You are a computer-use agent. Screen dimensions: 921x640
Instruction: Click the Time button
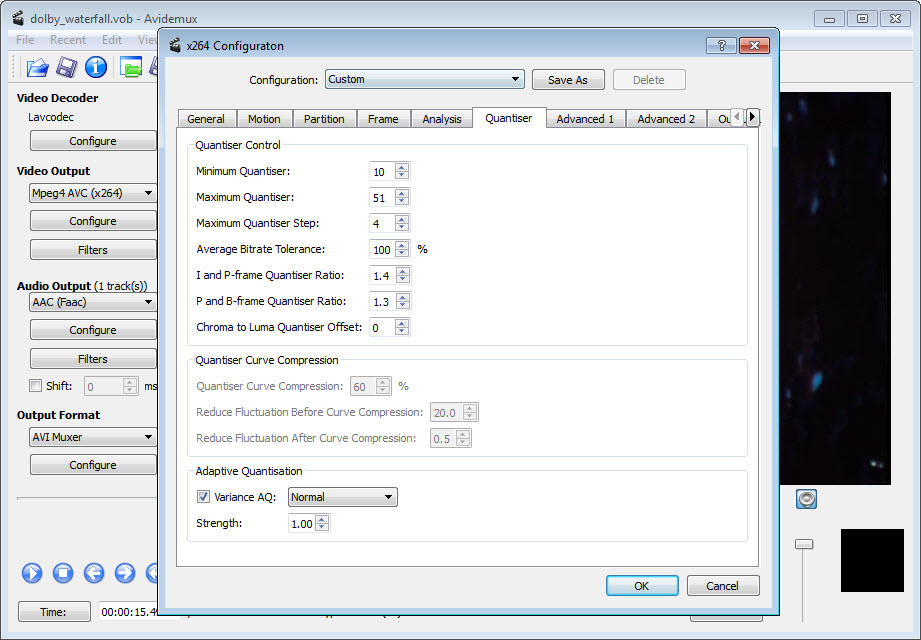(54, 611)
